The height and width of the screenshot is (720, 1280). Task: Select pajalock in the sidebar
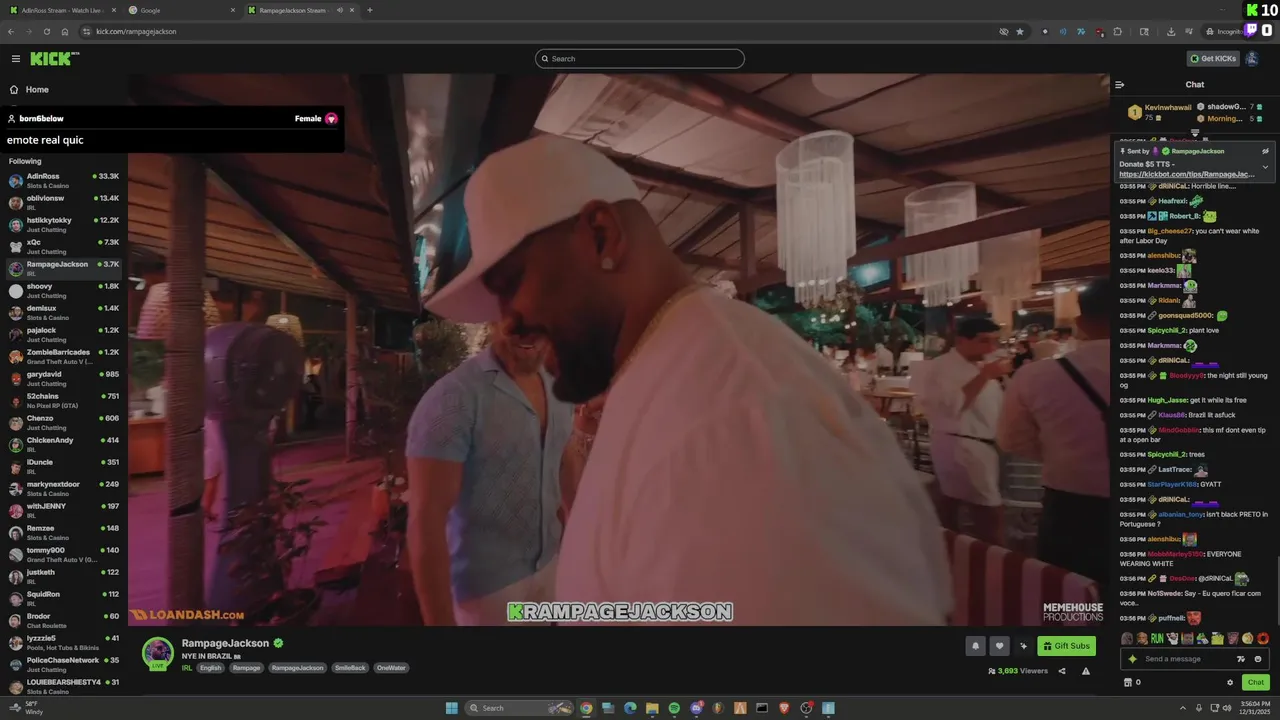tap(64, 334)
